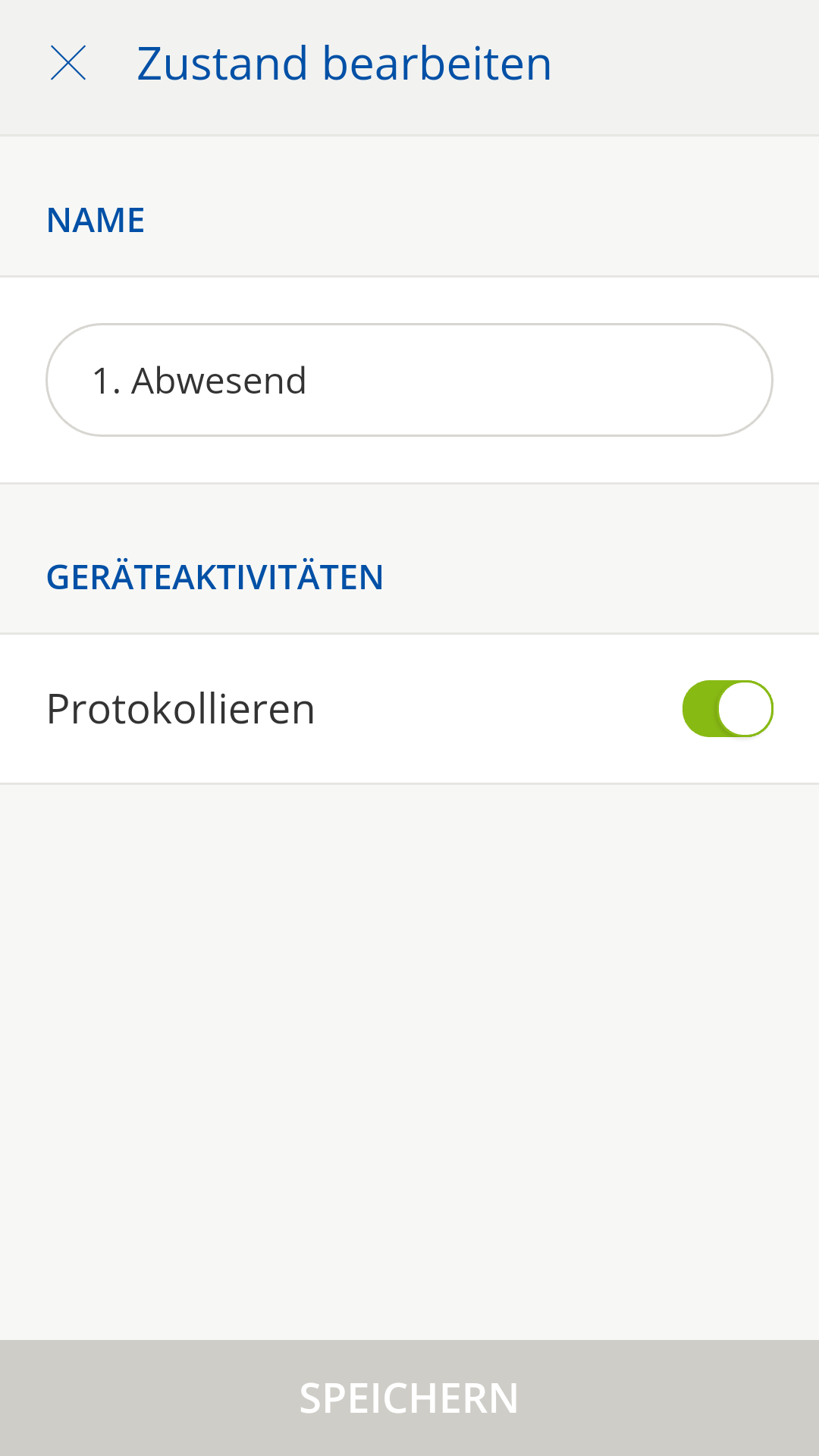Close the Zustand bearbeiten screen
This screenshot has width=819, height=1456.
coord(68,63)
